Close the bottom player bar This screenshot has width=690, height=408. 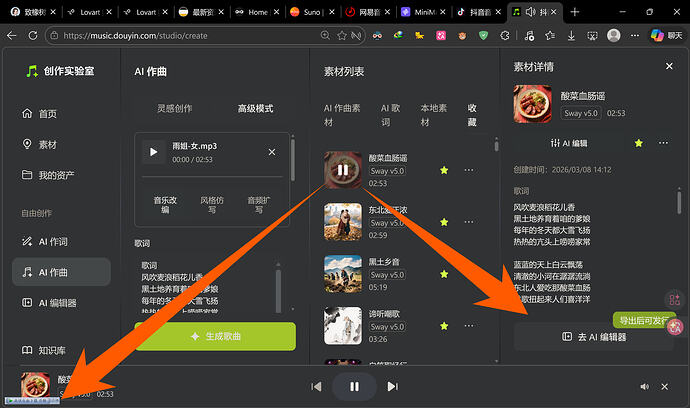pos(664,386)
